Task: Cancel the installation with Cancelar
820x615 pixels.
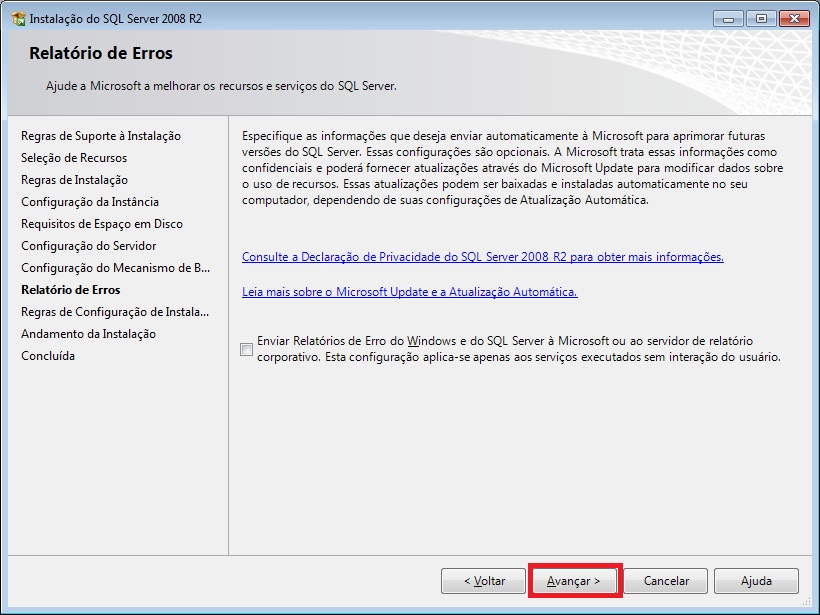Action: pyautogui.click(x=666, y=581)
